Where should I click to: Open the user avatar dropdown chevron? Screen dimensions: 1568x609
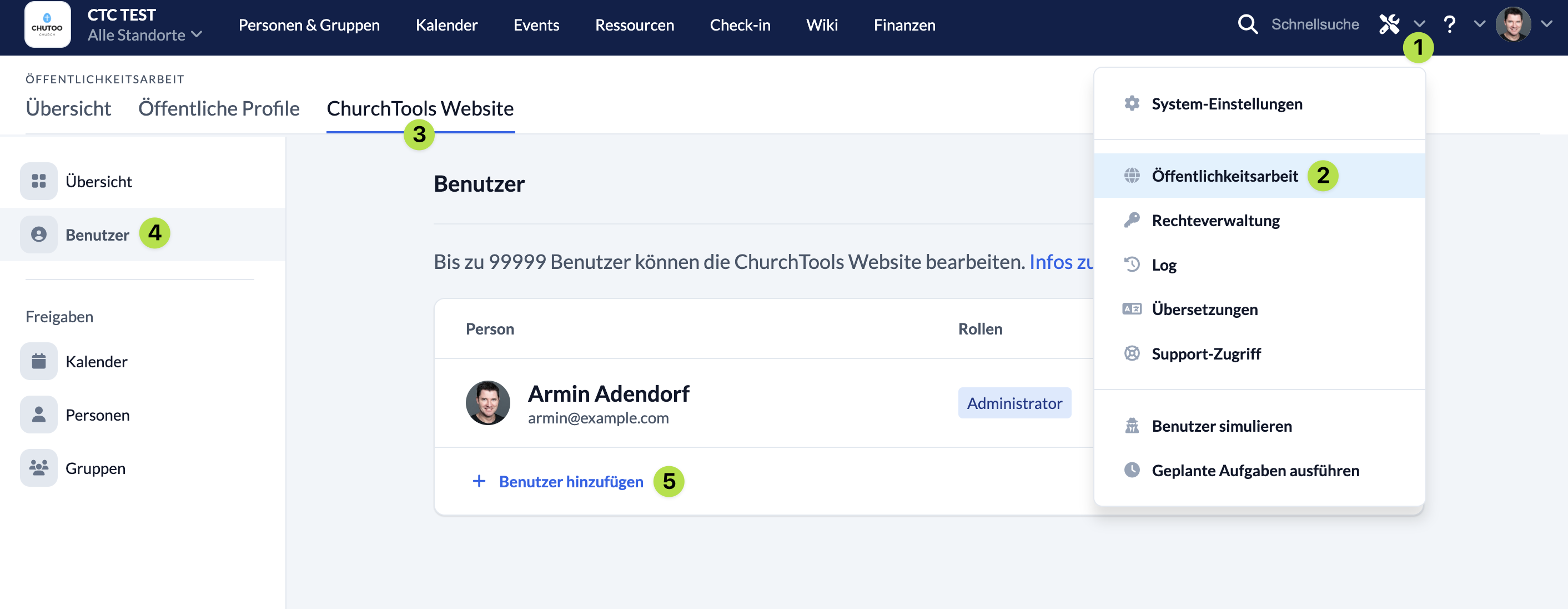click(x=1547, y=24)
